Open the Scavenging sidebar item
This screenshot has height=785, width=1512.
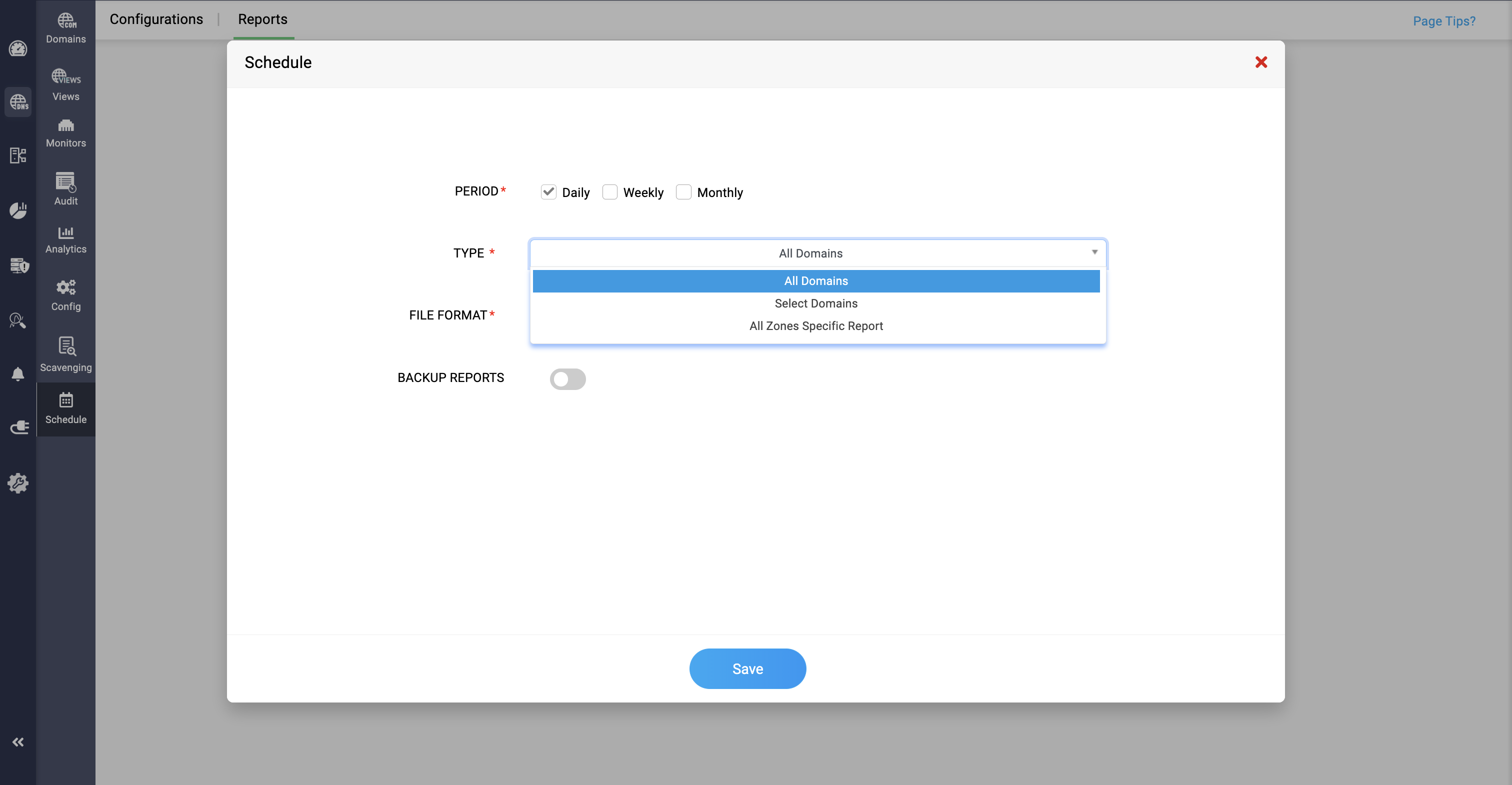65,354
